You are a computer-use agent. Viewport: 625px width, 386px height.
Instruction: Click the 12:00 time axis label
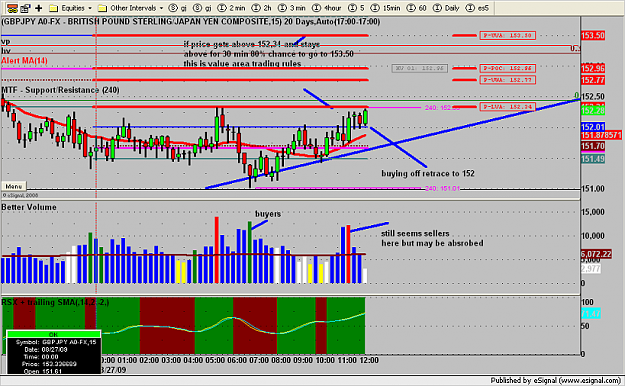pyautogui.click(x=369, y=360)
